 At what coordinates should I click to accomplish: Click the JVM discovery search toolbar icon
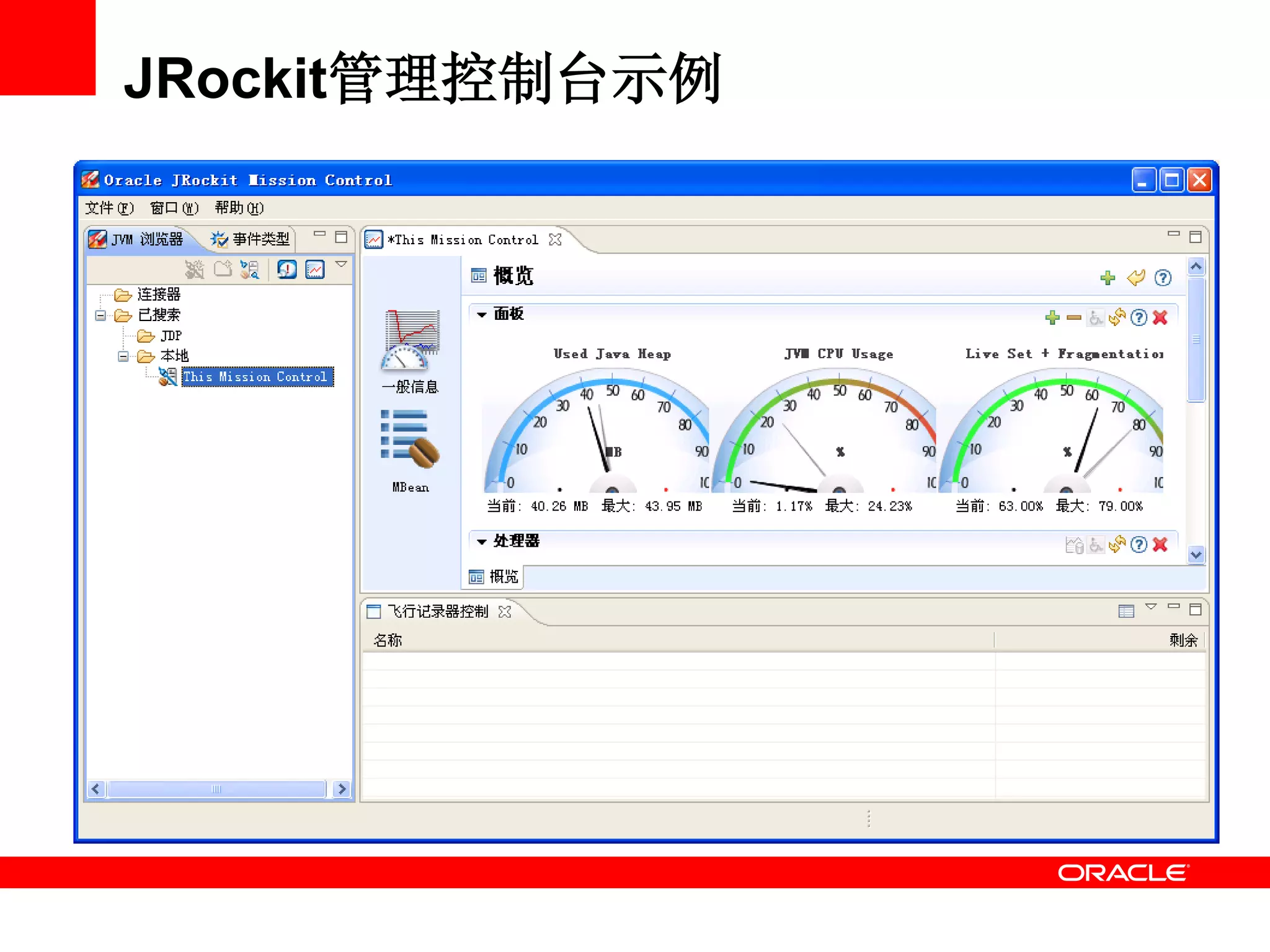pyautogui.click(x=250, y=270)
